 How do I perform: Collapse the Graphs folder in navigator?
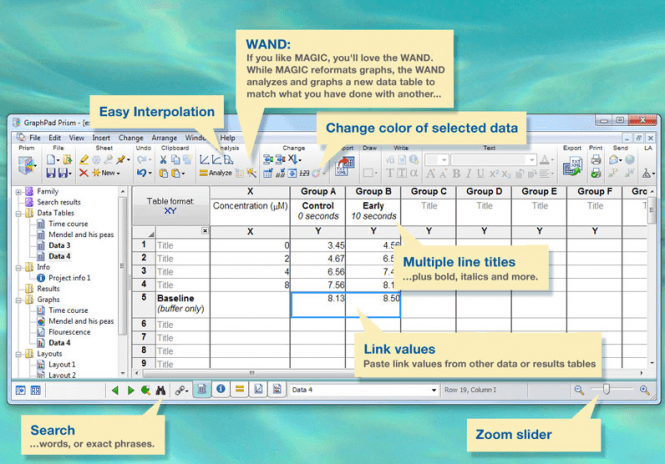[x=18, y=300]
